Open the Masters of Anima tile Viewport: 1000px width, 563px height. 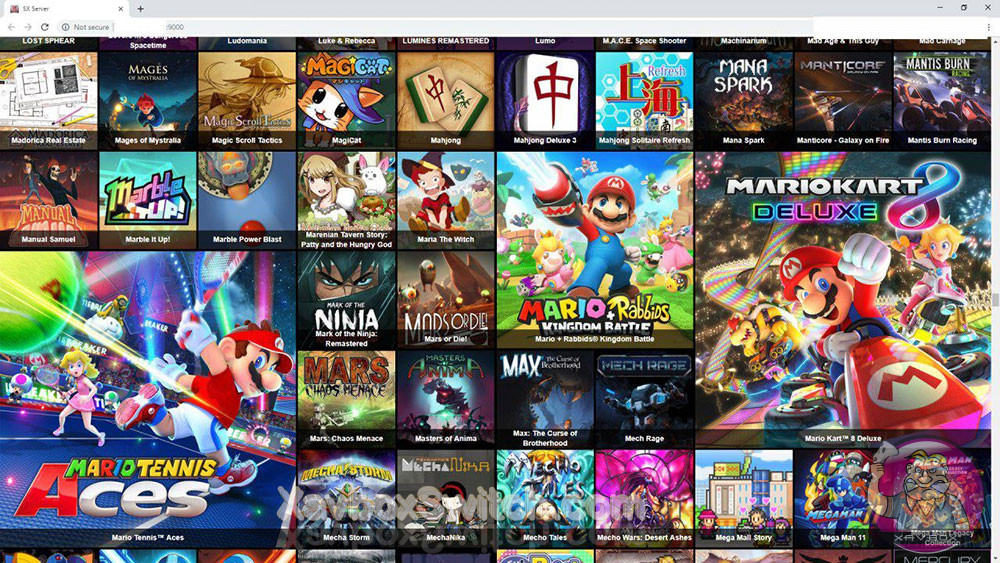point(446,398)
